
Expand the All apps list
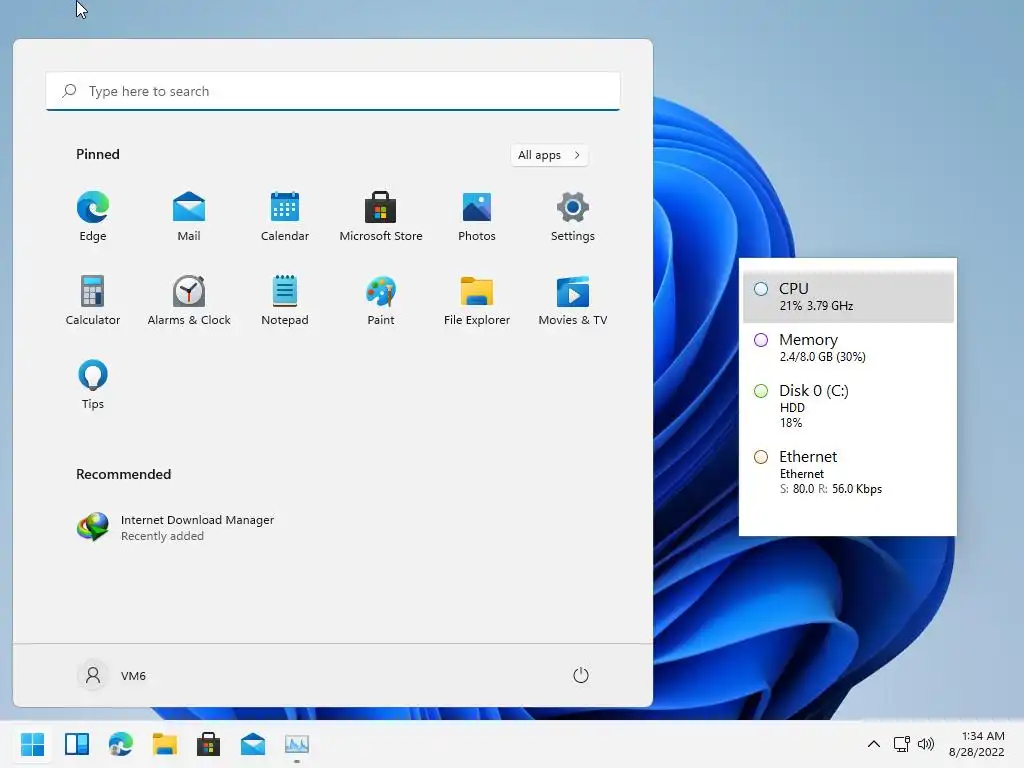click(x=549, y=155)
